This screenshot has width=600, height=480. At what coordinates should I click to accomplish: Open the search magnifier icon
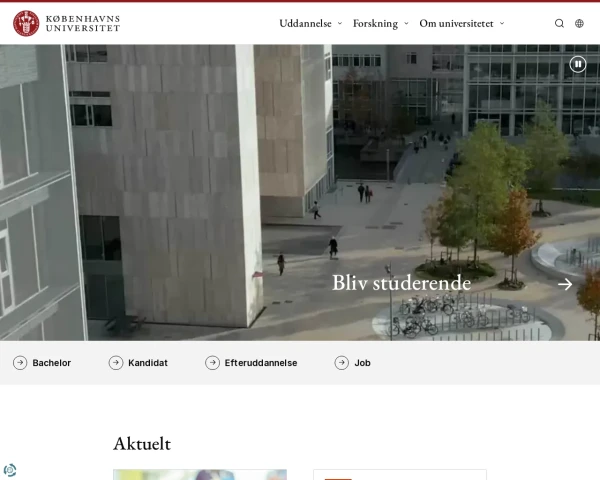(559, 23)
